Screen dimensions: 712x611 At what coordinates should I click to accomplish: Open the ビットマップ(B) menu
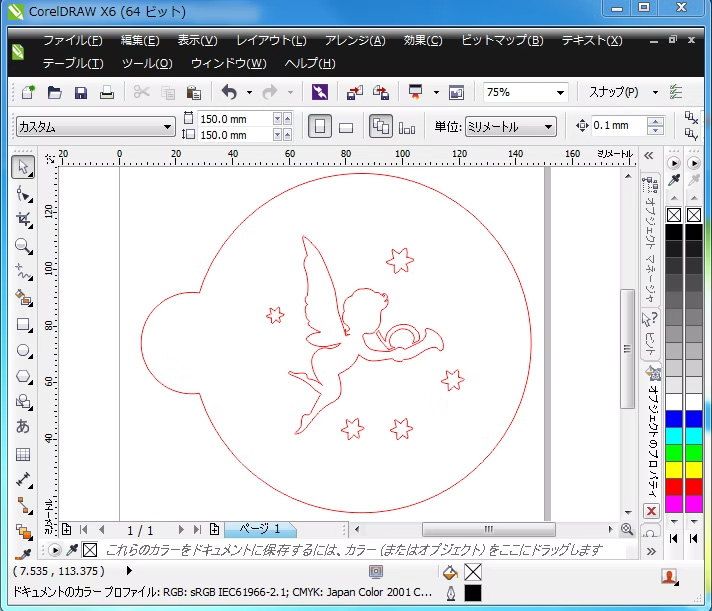[x=502, y=41]
